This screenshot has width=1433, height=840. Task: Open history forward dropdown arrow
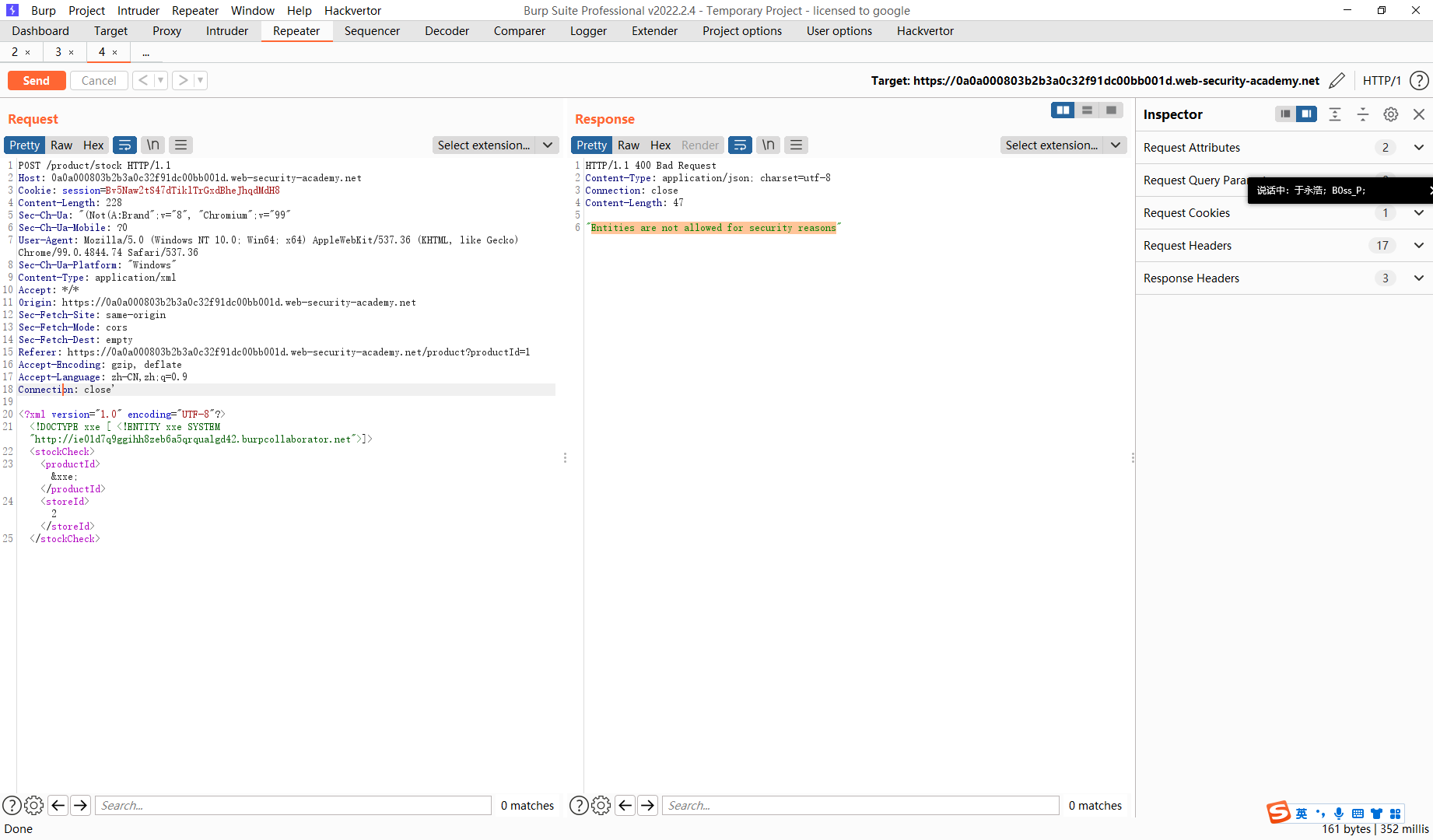click(x=201, y=80)
